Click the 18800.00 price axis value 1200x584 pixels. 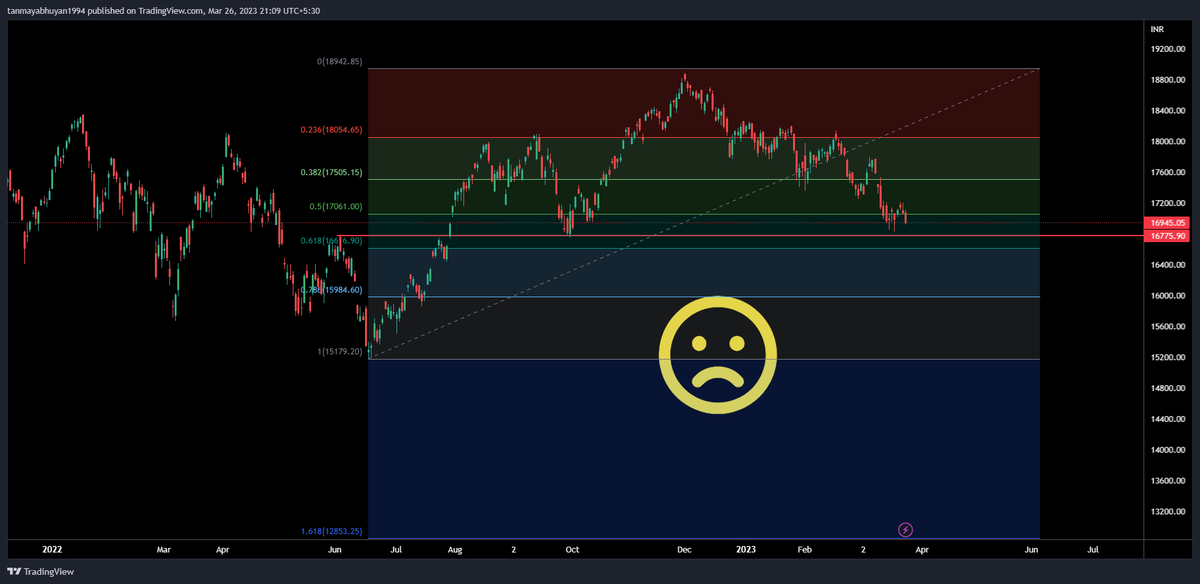pos(1167,80)
